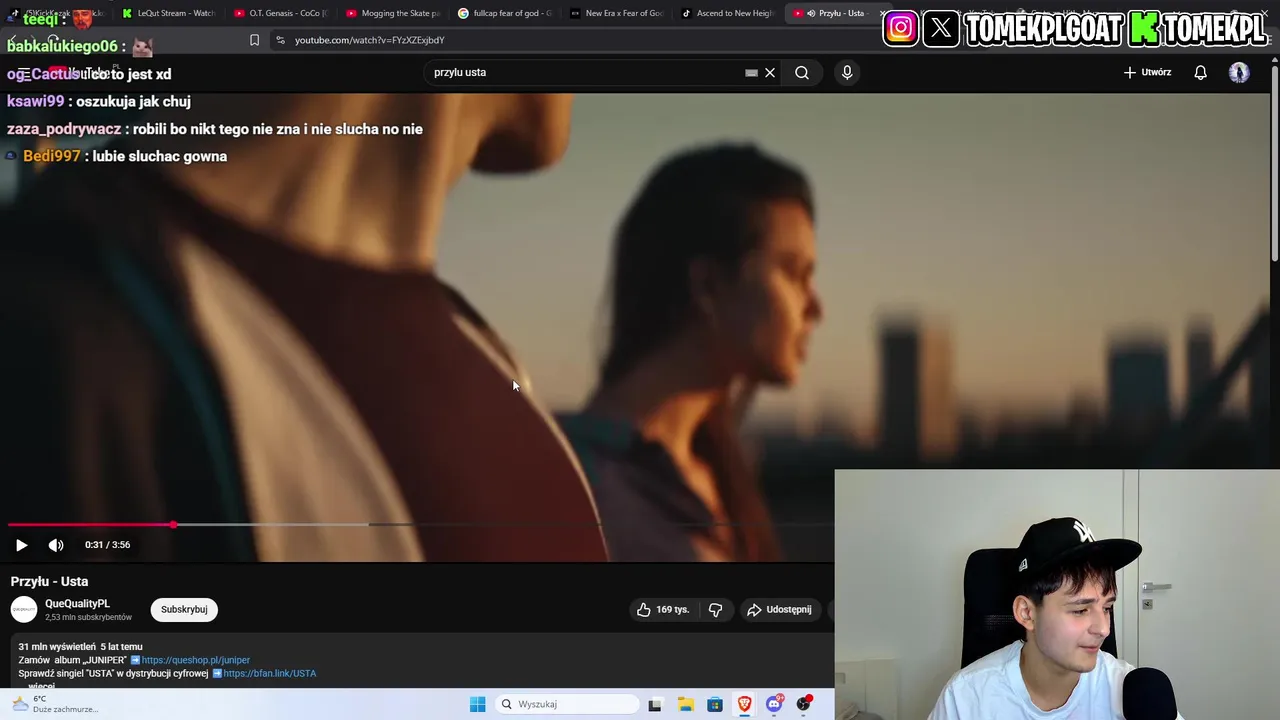Open the bfan.link/USTA link
Viewport: 1280px width, 720px height.
point(270,673)
